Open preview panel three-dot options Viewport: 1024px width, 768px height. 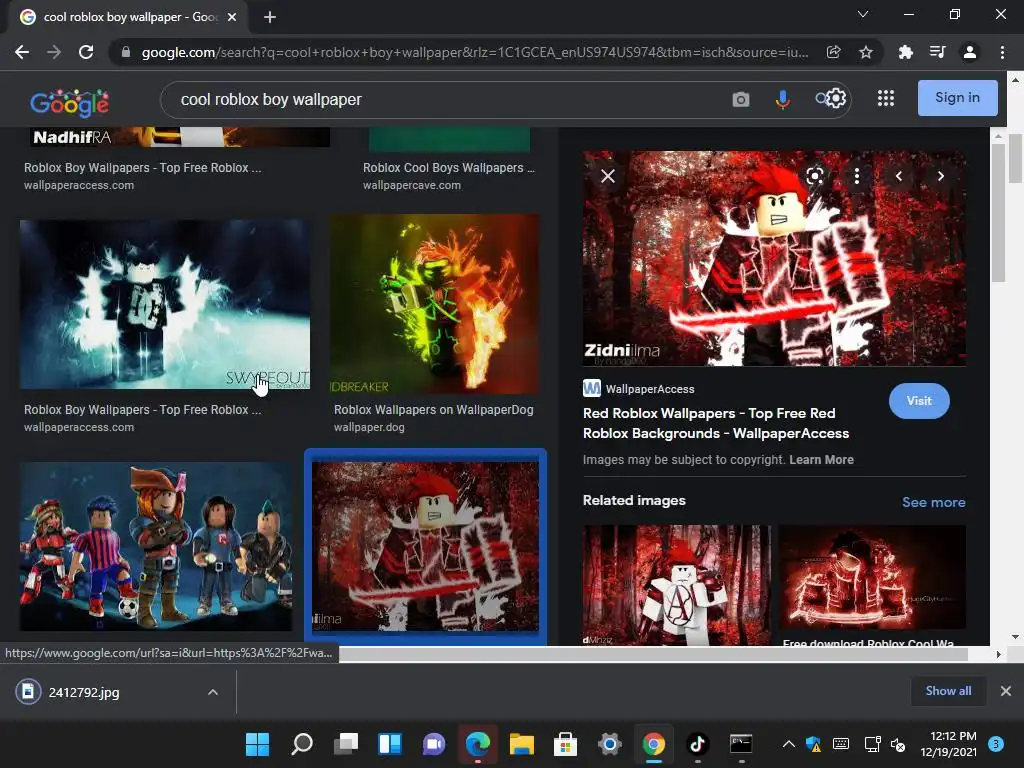(857, 176)
